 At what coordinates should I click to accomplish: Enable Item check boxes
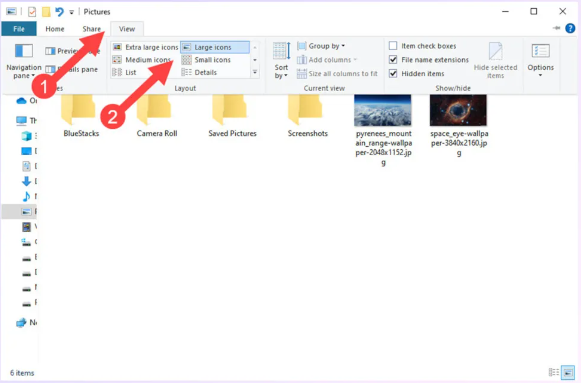393,46
